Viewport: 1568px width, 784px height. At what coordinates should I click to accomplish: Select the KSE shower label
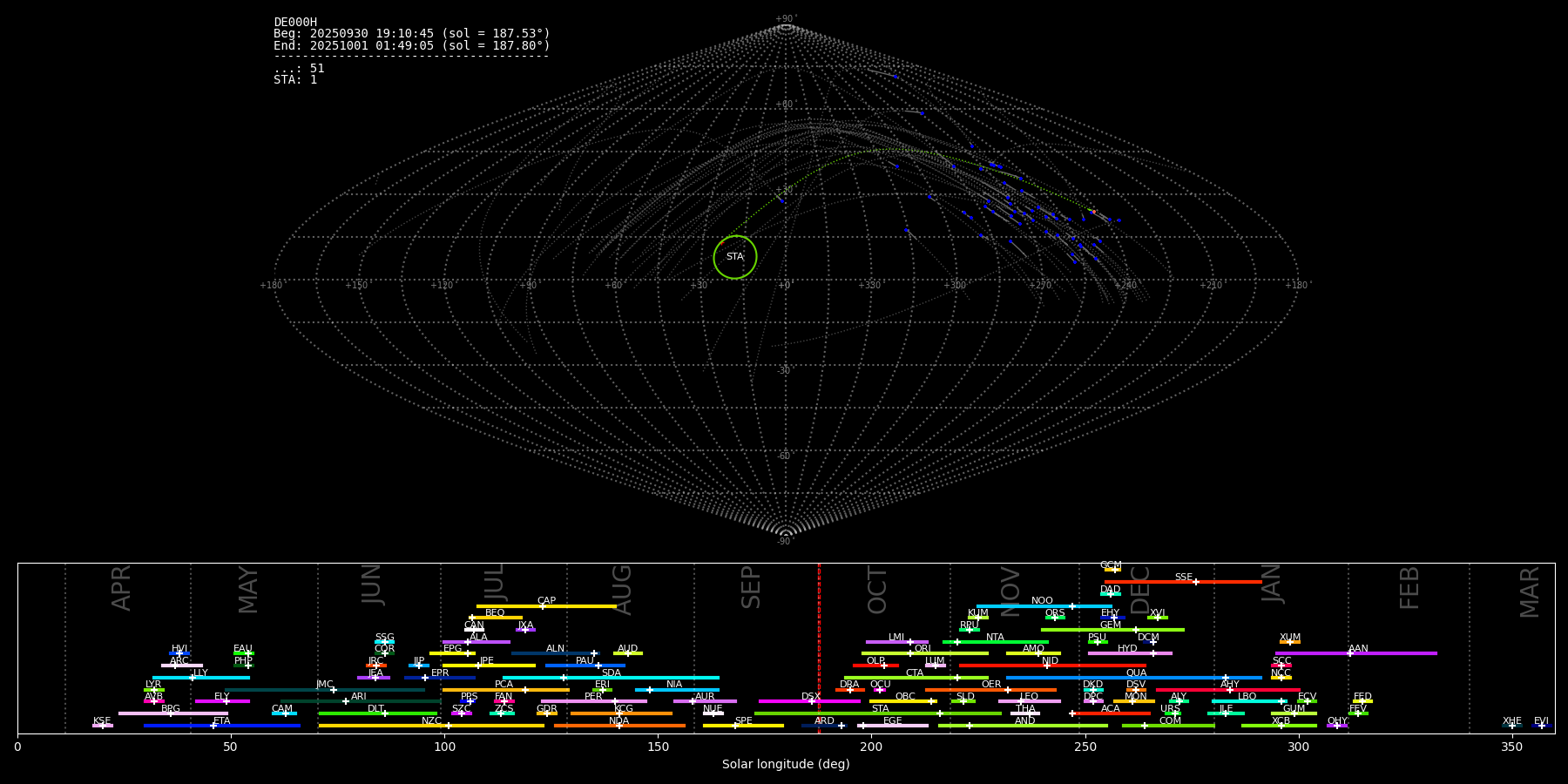point(102,721)
